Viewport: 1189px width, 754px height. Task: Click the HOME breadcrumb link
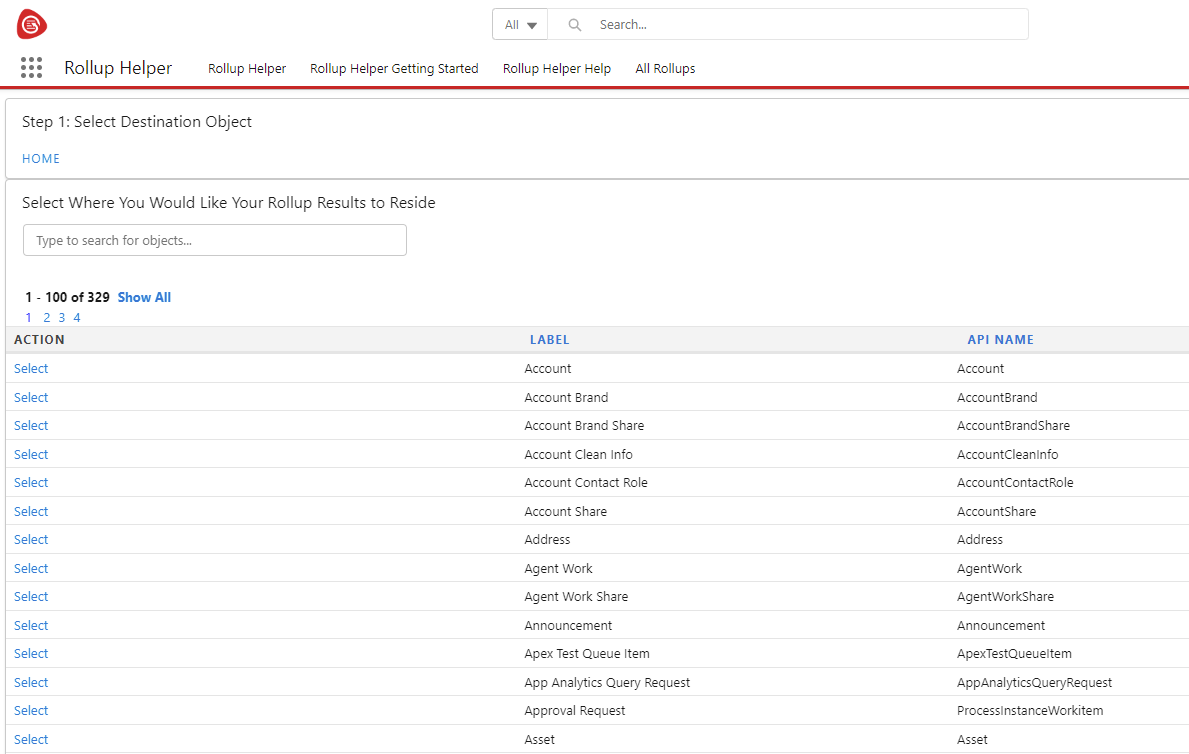click(x=41, y=159)
